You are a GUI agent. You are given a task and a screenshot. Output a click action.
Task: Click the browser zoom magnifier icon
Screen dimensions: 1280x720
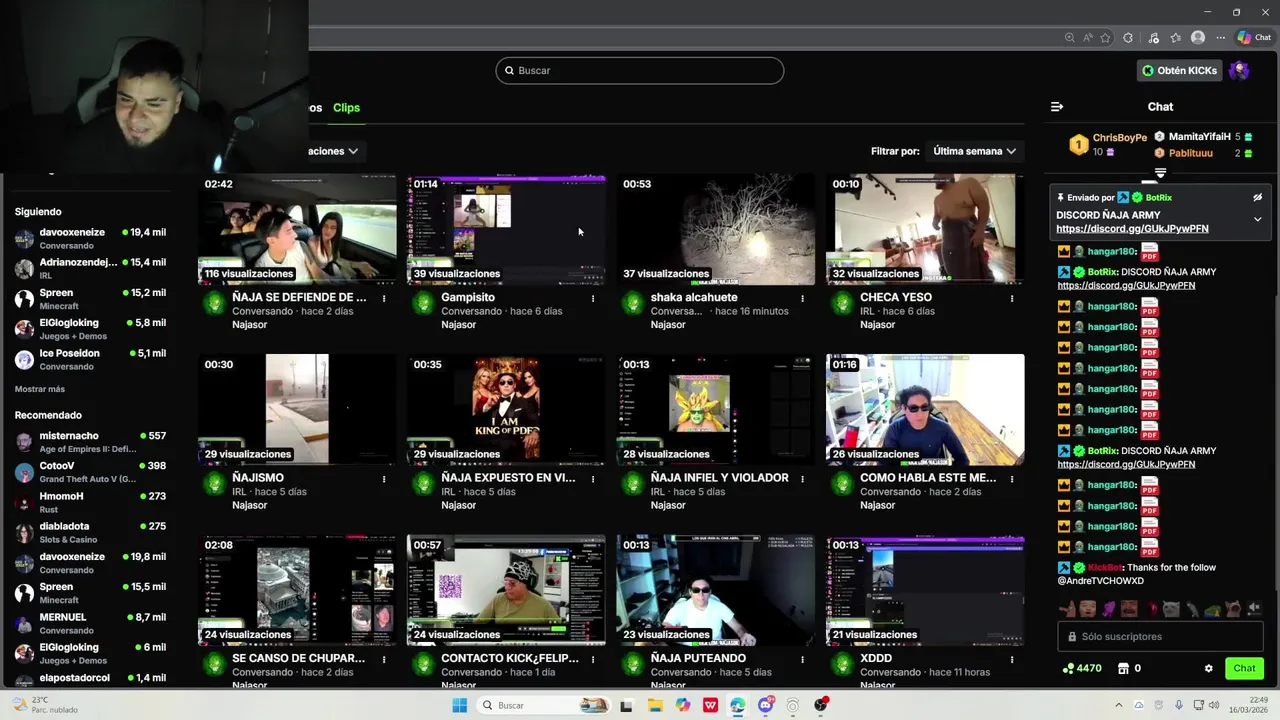1070,38
